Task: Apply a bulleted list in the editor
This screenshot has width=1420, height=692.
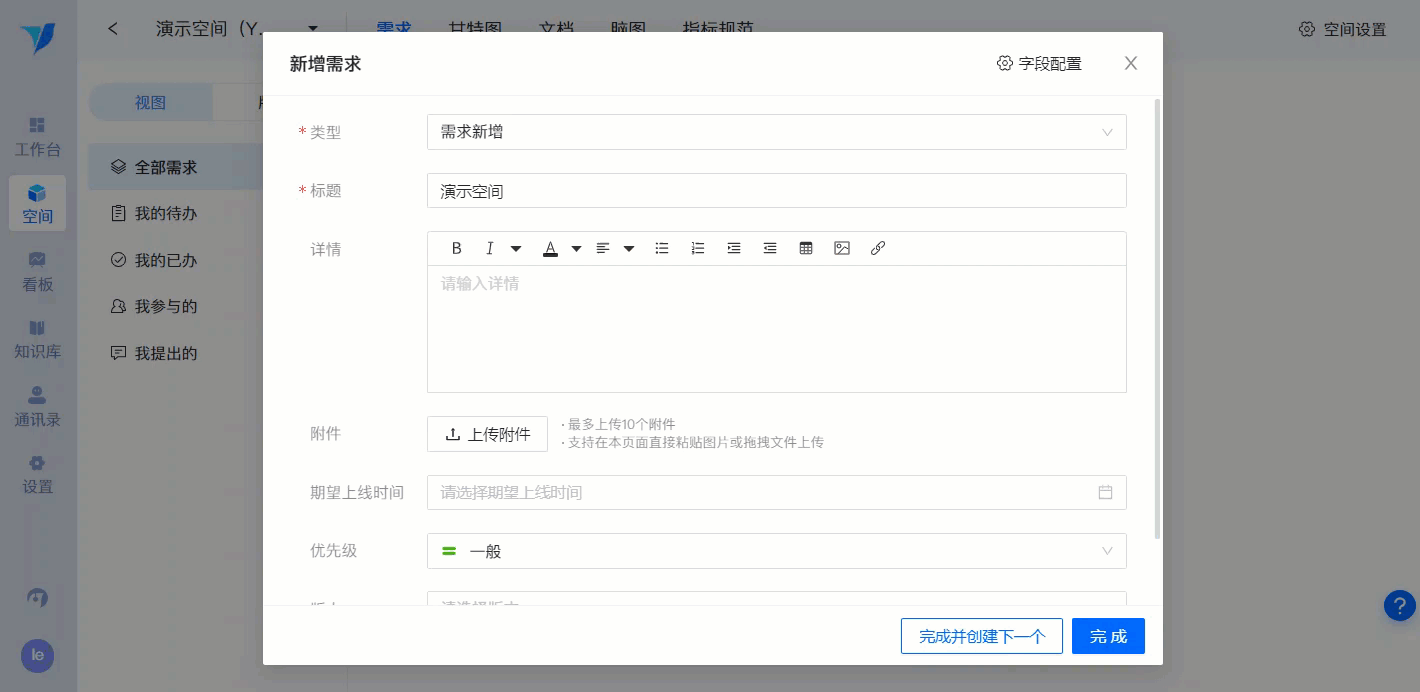Action: 662,248
